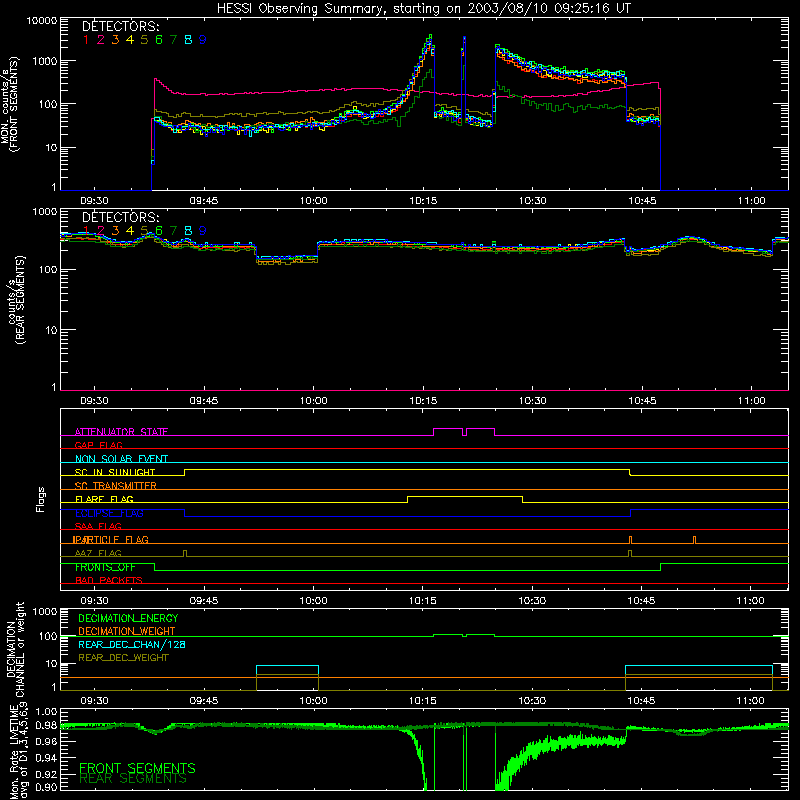Click 09:45 tick under front segments plot
This screenshot has width=800, height=800.
[204, 201]
